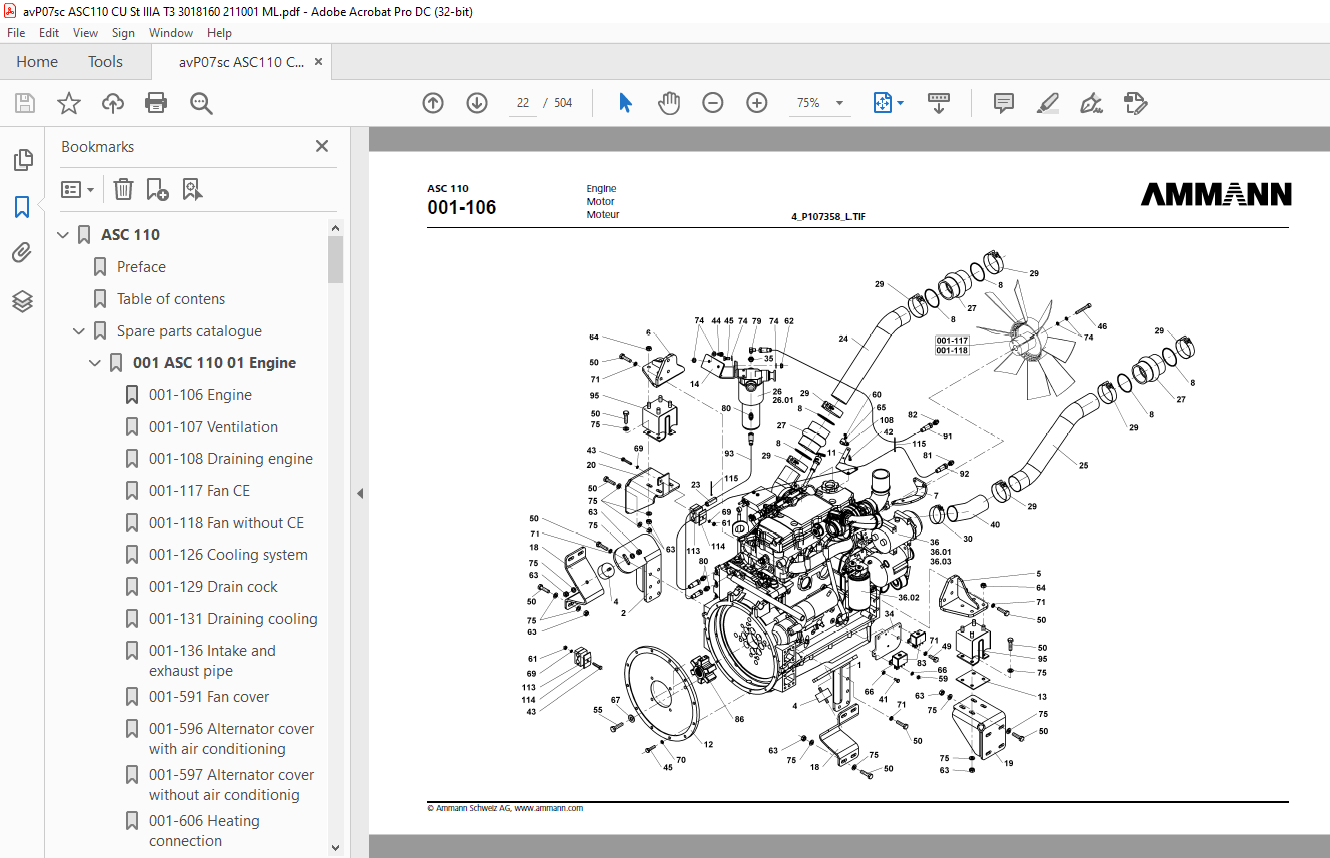Collapse the 001 ASC 110 01 Engine bookmark
Viewport: 1330px width, 858px height.
point(95,363)
